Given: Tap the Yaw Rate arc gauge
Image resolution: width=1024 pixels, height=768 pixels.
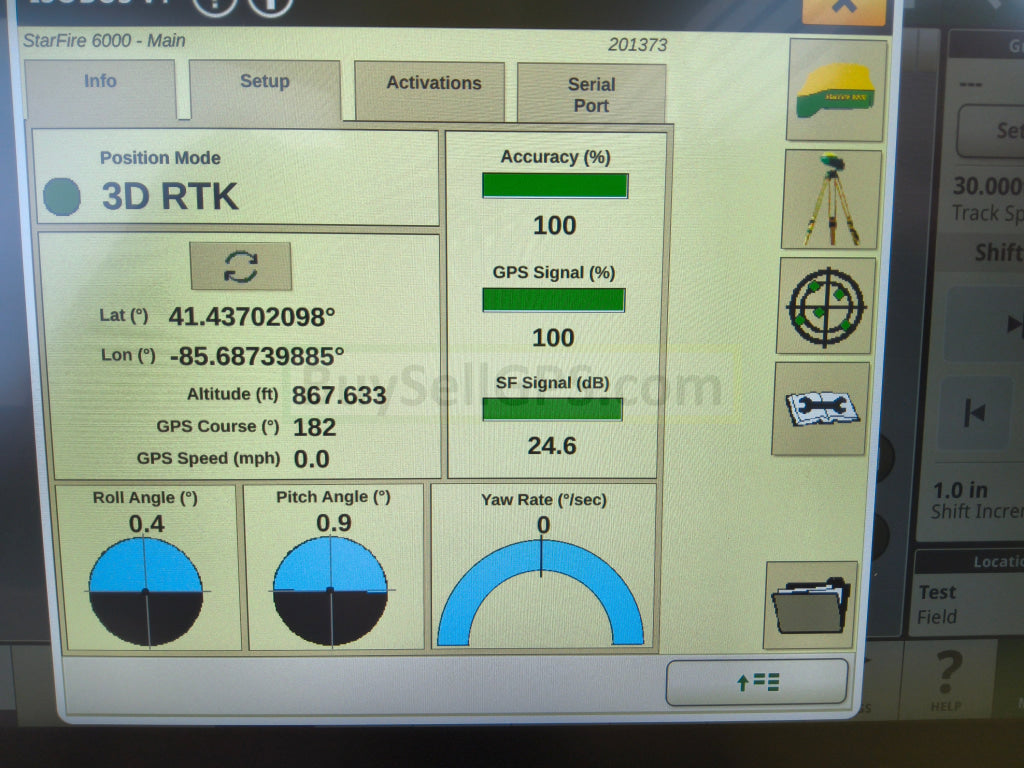Looking at the screenshot, I should (541, 592).
